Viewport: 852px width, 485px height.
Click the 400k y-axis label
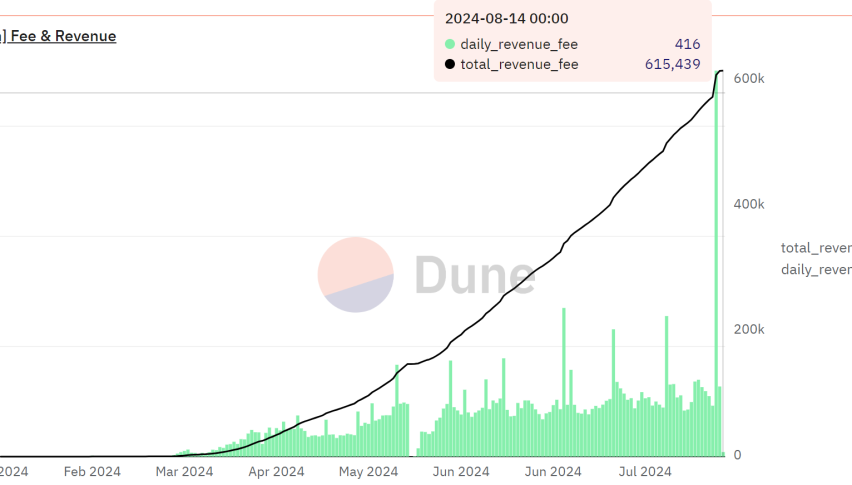point(749,204)
